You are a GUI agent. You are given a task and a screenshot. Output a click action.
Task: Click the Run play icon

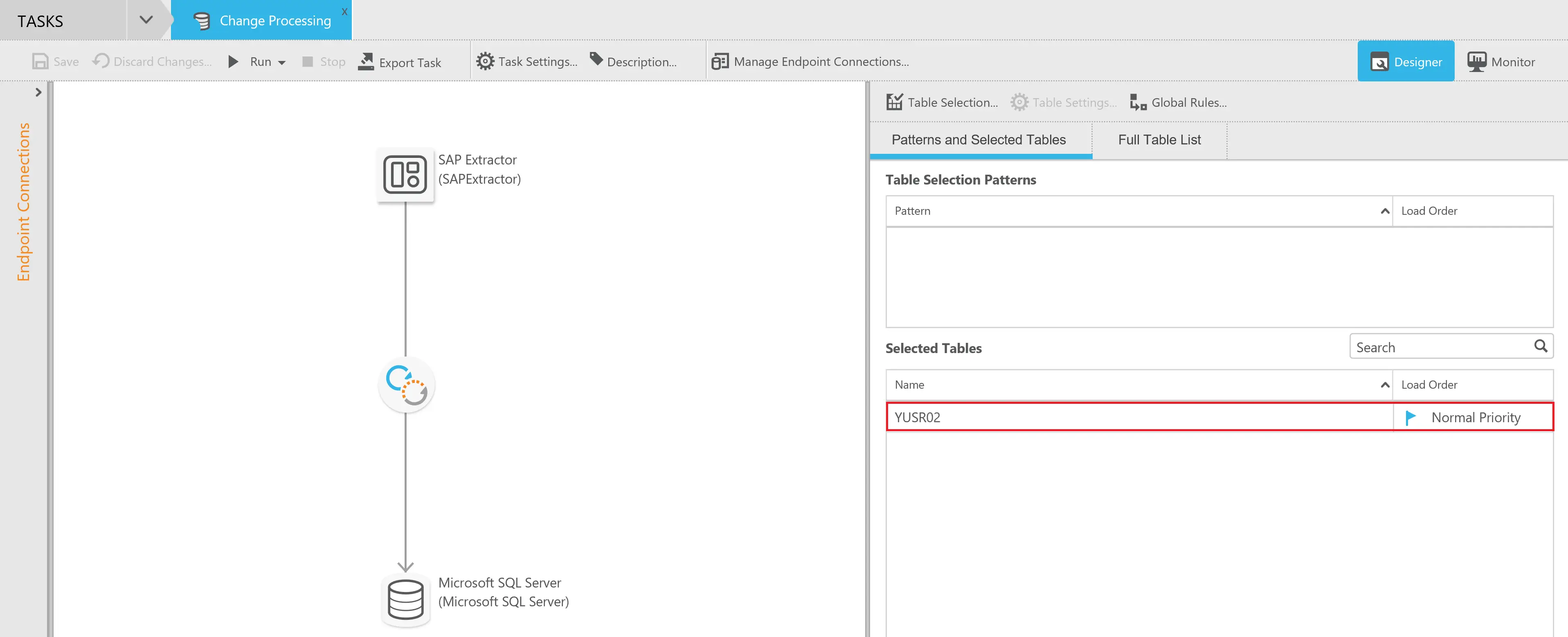pos(233,61)
